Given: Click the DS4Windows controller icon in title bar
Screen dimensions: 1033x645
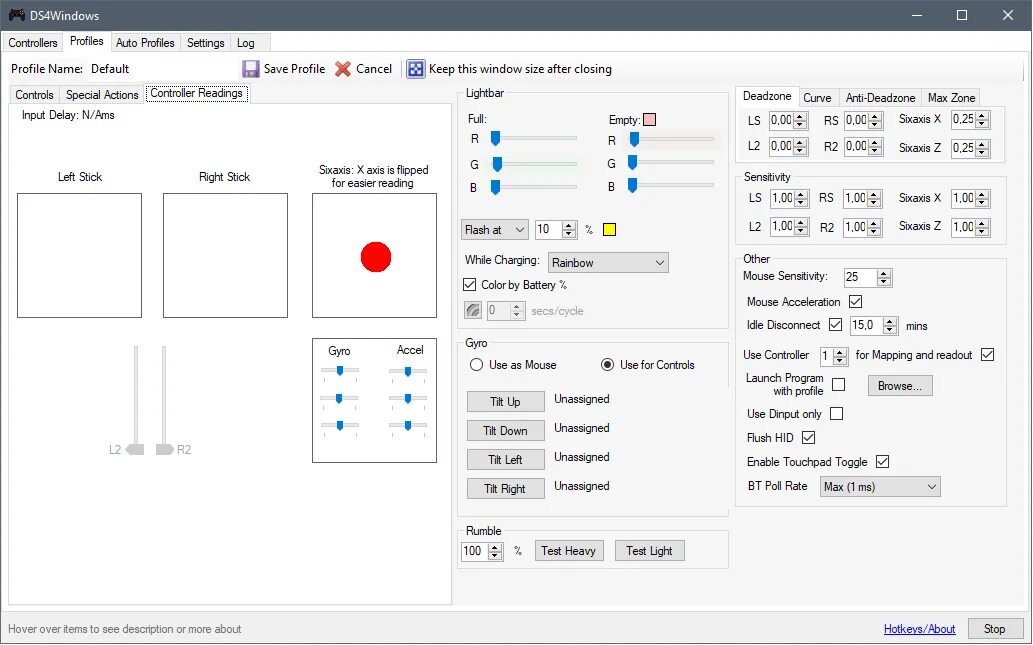Looking at the screenshot, I should pyautogui.click(x=16, y=15).
